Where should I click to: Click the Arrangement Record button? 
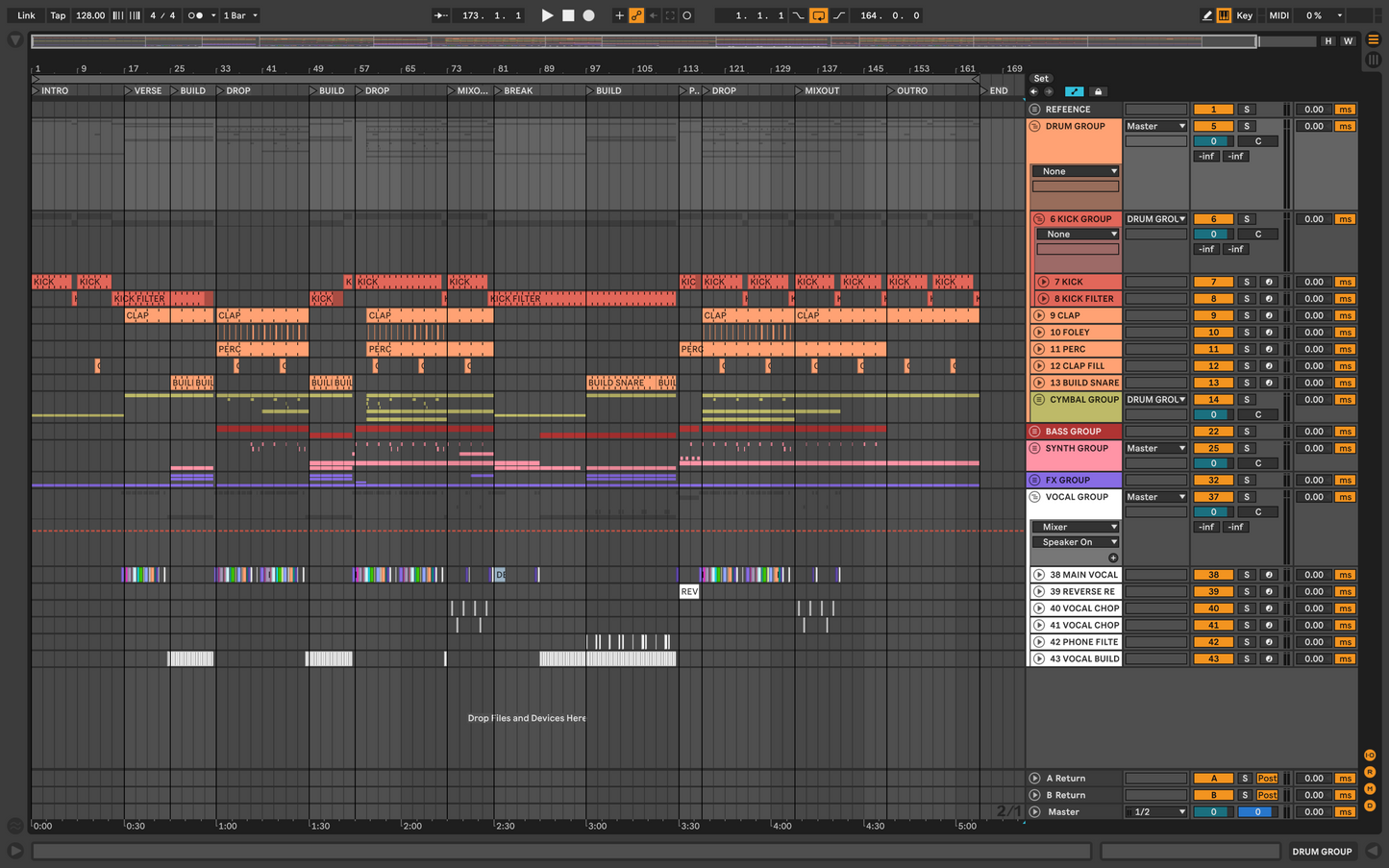(589, 15)
